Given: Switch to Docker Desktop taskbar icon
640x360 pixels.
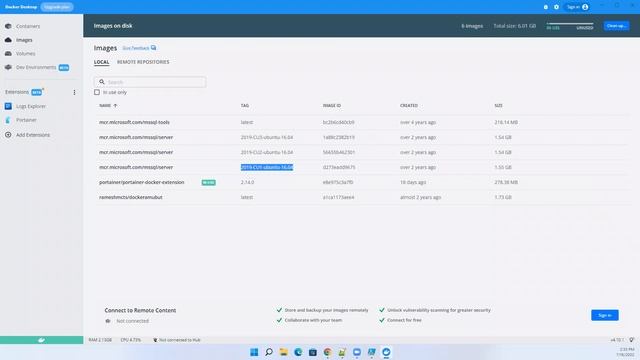Looking at the screenshot, I should [x=386, y=352].
